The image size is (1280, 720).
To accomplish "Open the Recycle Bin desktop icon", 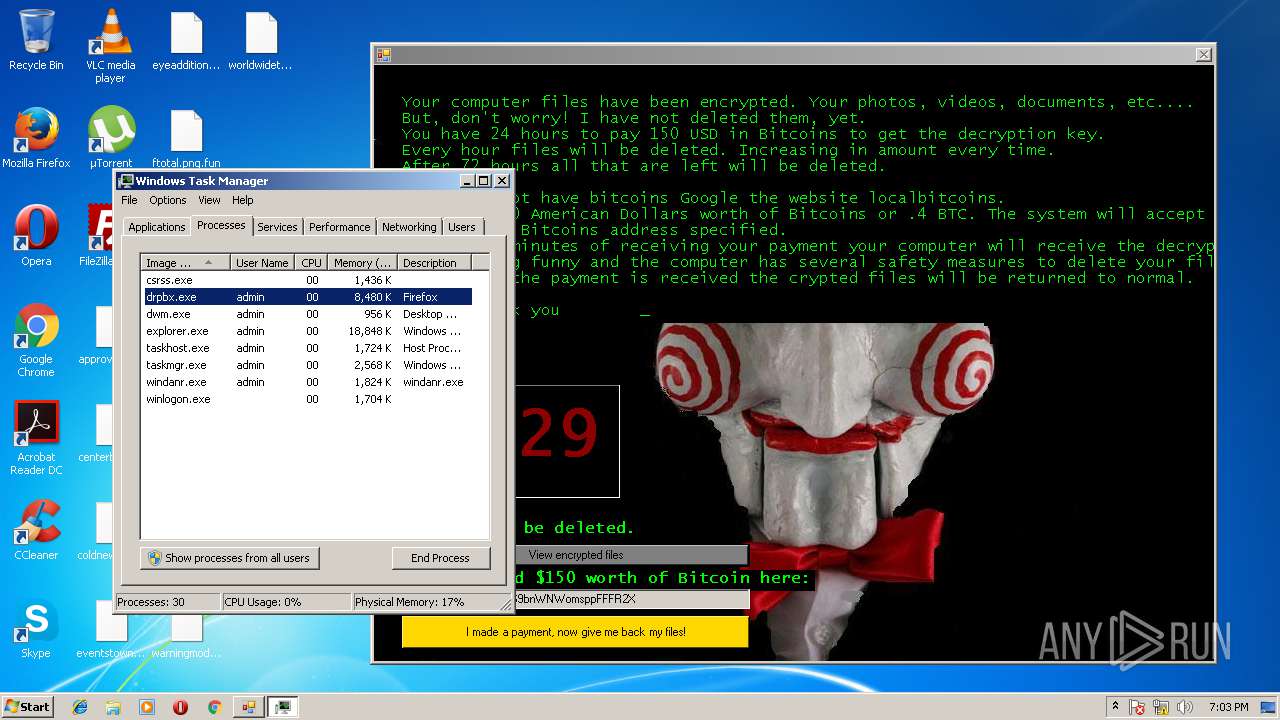I will point(36,41).
